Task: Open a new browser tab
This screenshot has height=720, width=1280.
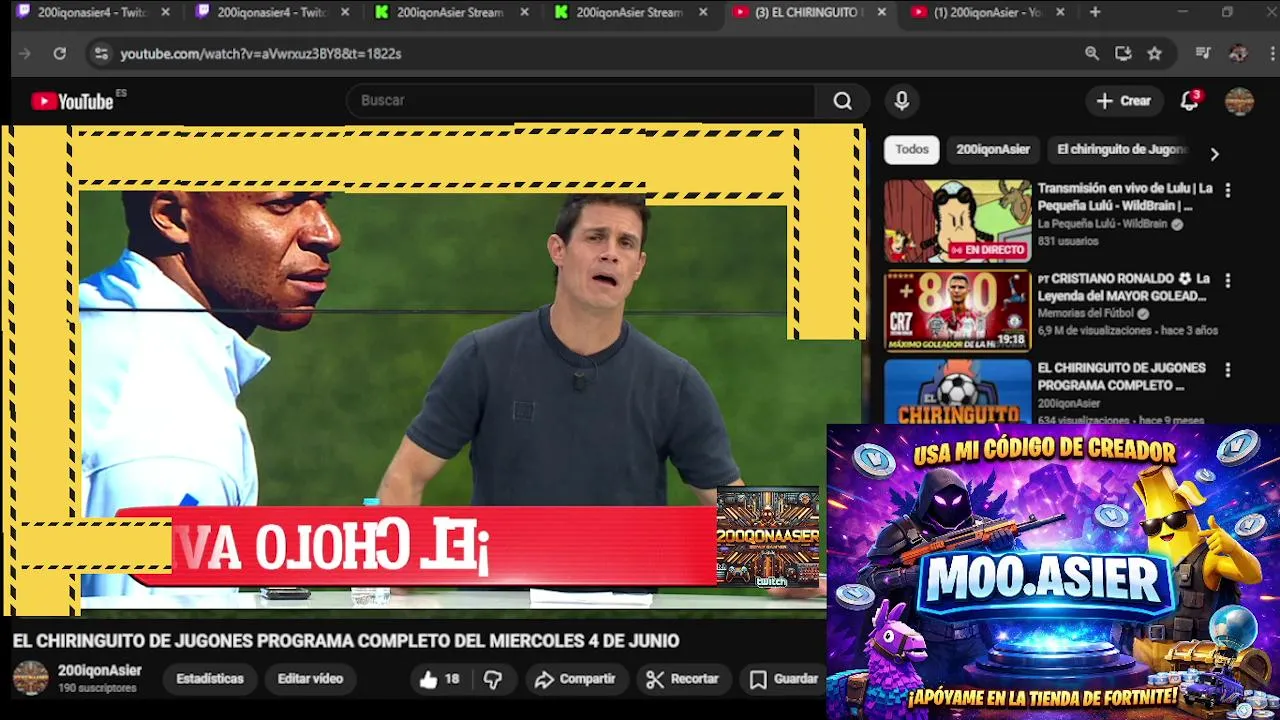Action: coord(1095,12)
